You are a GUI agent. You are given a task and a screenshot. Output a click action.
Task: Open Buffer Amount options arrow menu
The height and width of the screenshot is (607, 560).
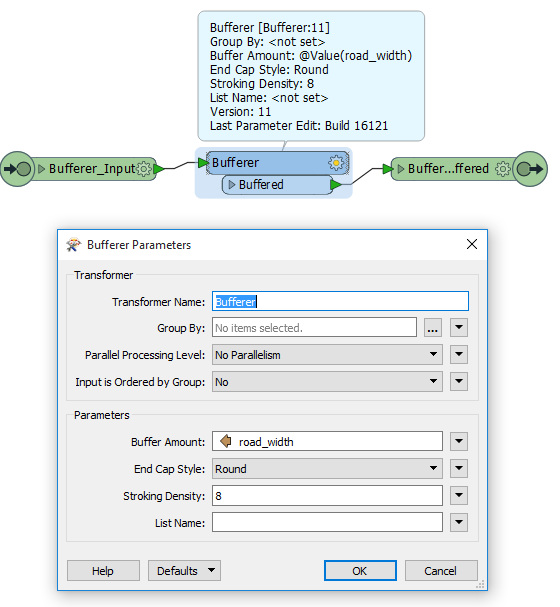click(459, 441)
